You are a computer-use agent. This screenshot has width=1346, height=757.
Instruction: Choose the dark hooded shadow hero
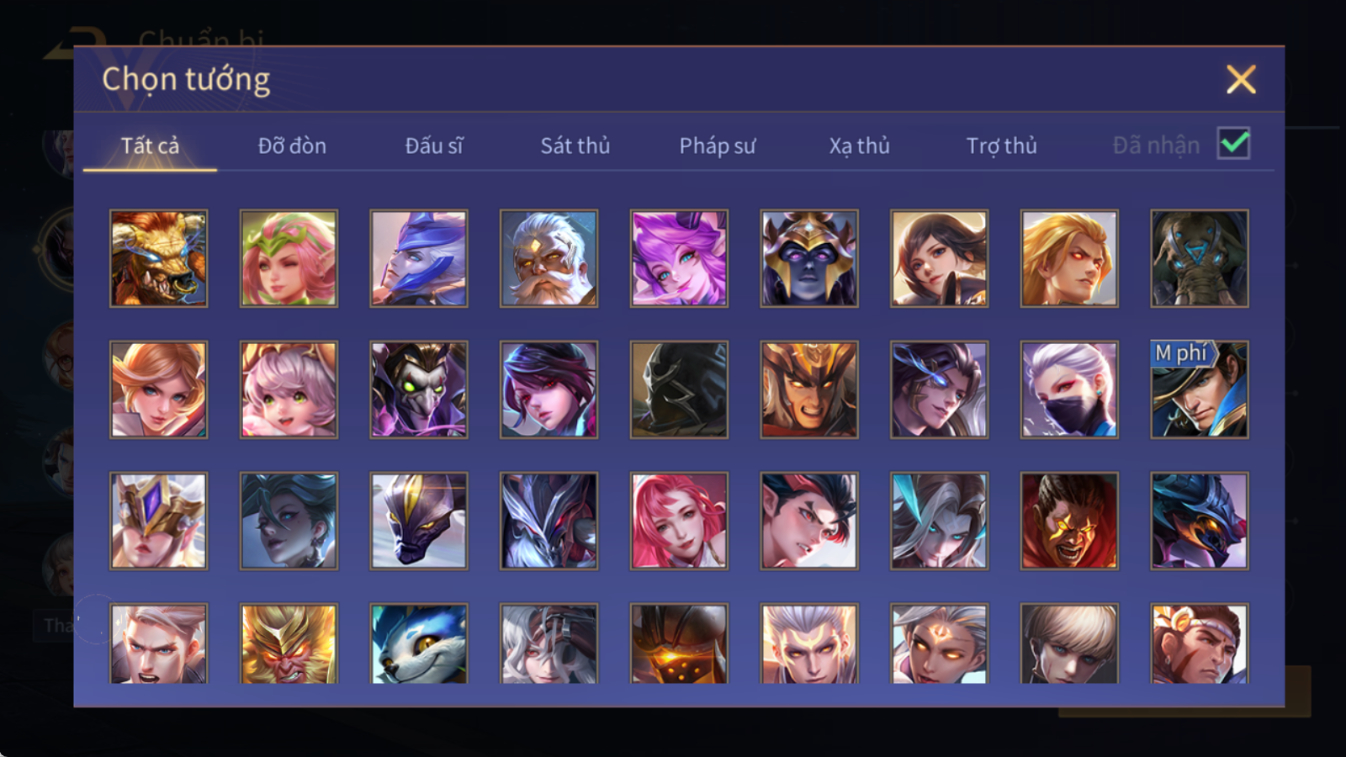679,389
